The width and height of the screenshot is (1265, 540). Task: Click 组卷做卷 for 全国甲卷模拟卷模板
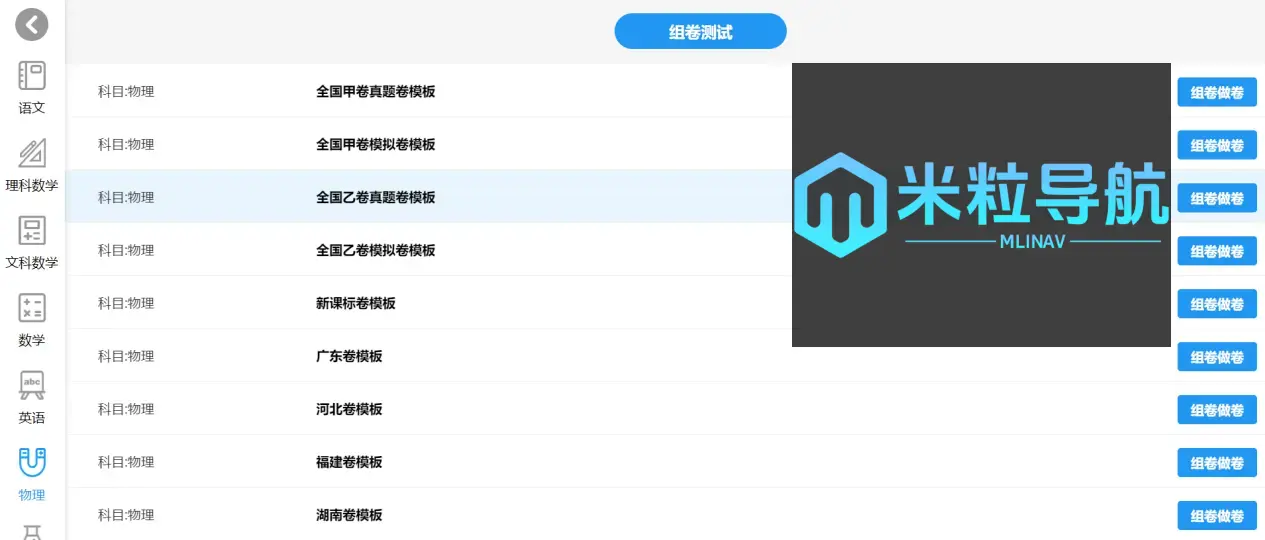1217,146
